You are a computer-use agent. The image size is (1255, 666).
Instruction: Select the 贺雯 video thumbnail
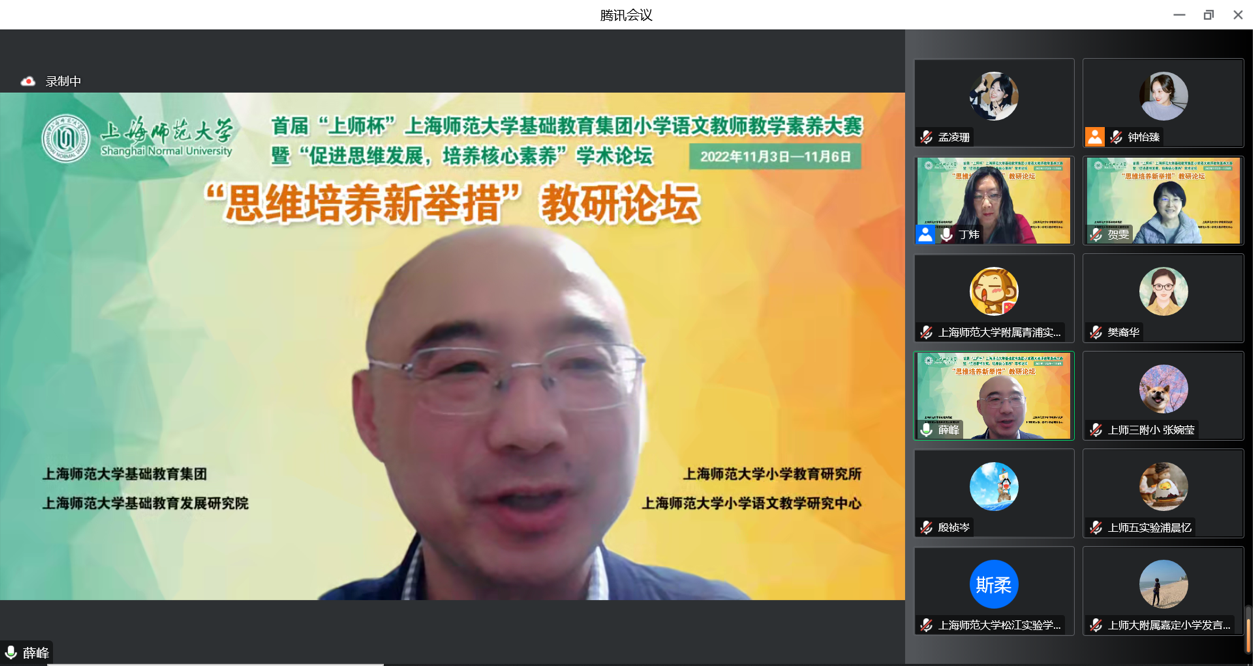[x=1163, y=200]
